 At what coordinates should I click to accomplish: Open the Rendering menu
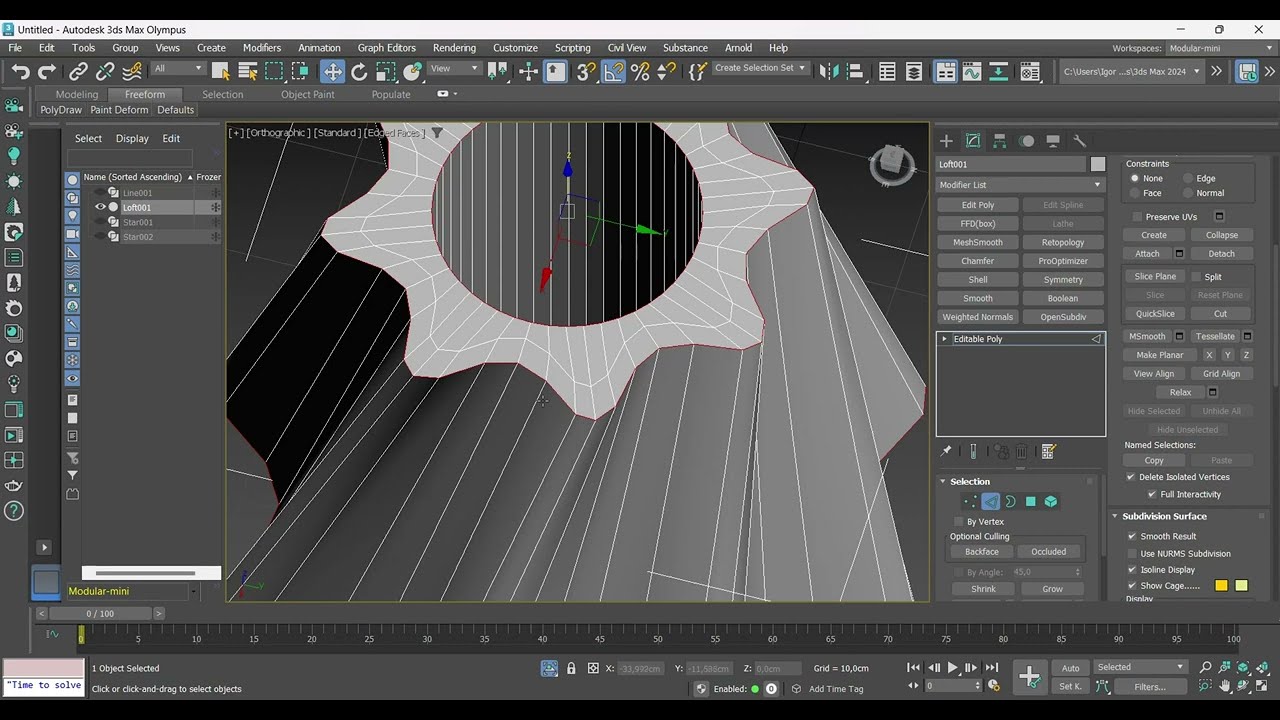coord(454,48)
